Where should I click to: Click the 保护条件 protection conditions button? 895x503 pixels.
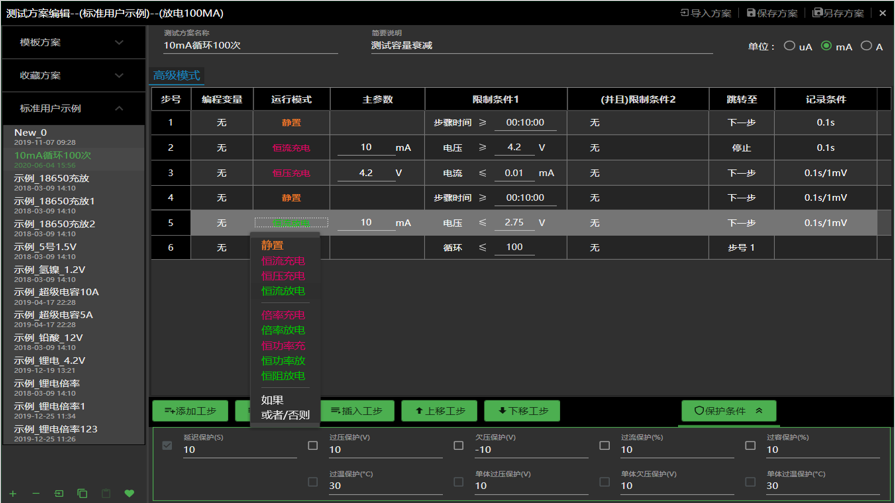point(728,411)
